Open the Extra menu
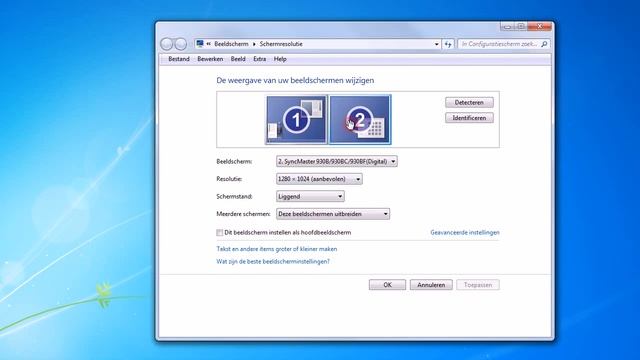 tap(260, 59)
